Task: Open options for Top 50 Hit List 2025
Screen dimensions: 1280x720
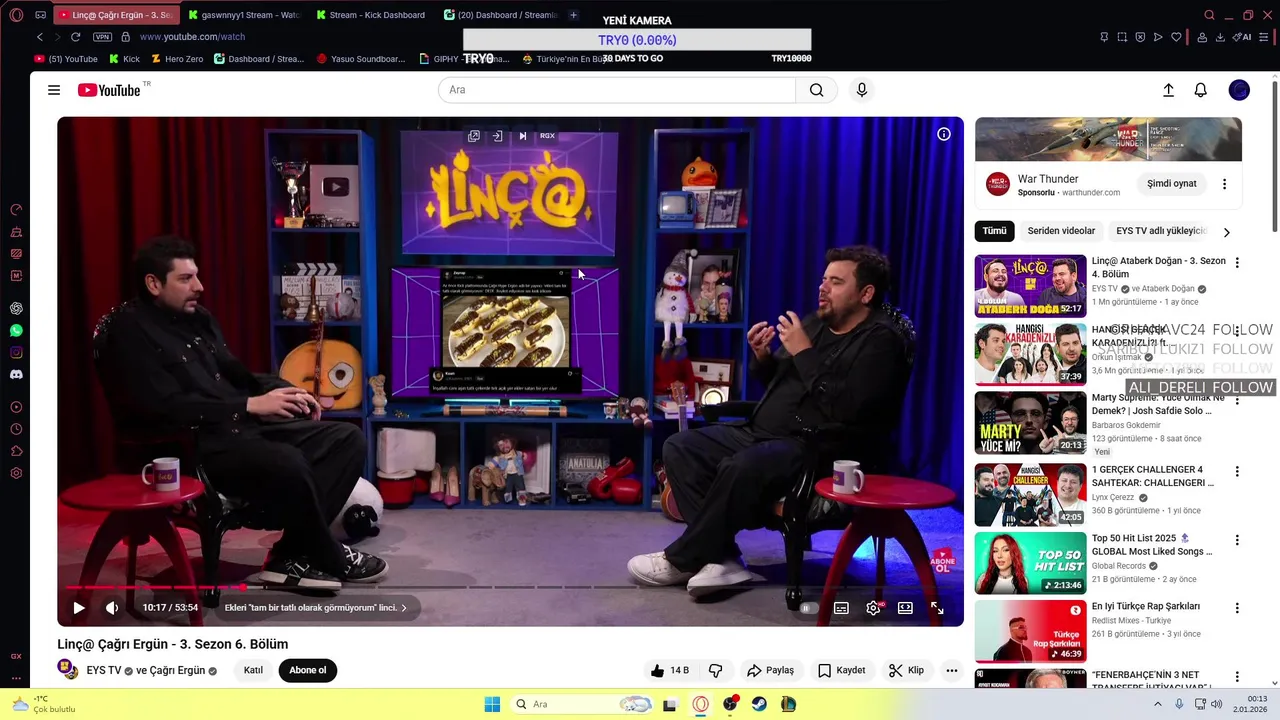Action: pyautogui.click(x=1237, y=540)
